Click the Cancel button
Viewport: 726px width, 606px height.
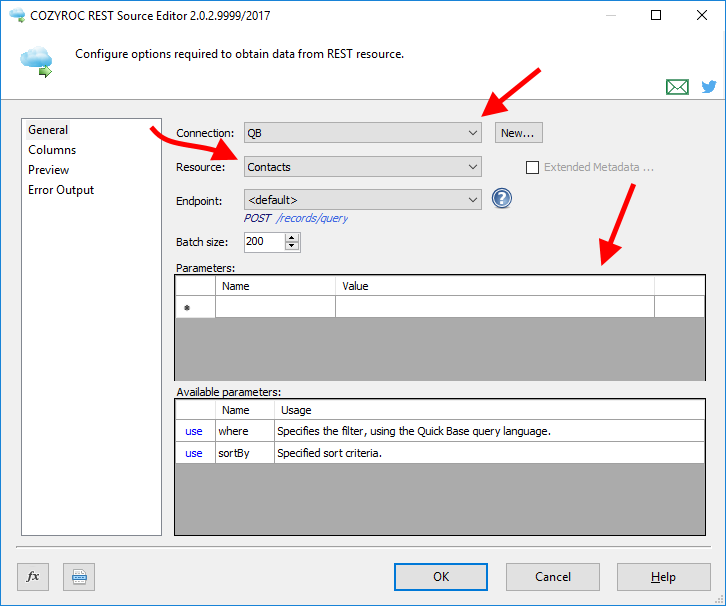coord(553,577)
